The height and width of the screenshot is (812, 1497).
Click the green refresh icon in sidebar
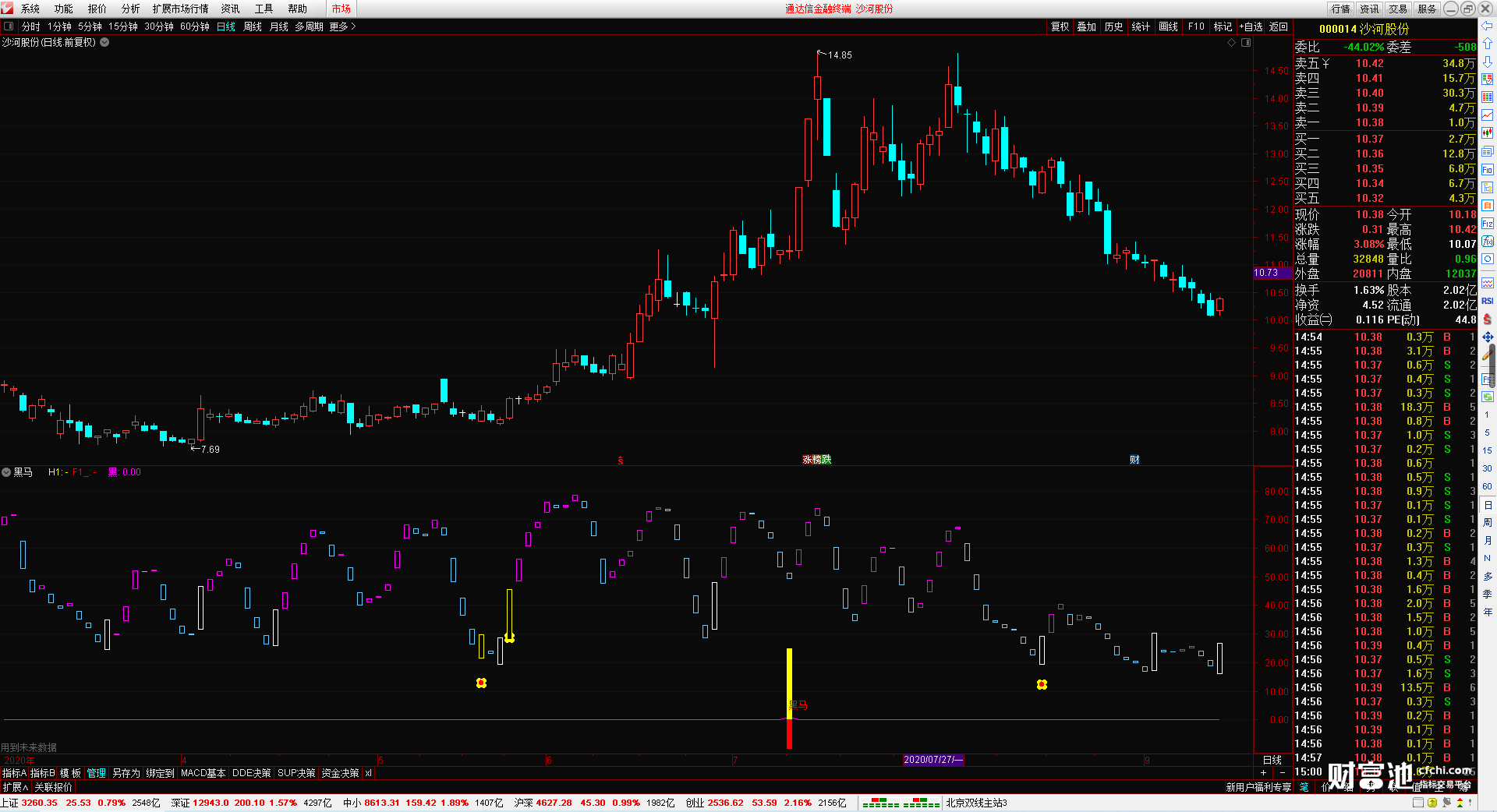pyautogui.click(x=1488, y=397)
